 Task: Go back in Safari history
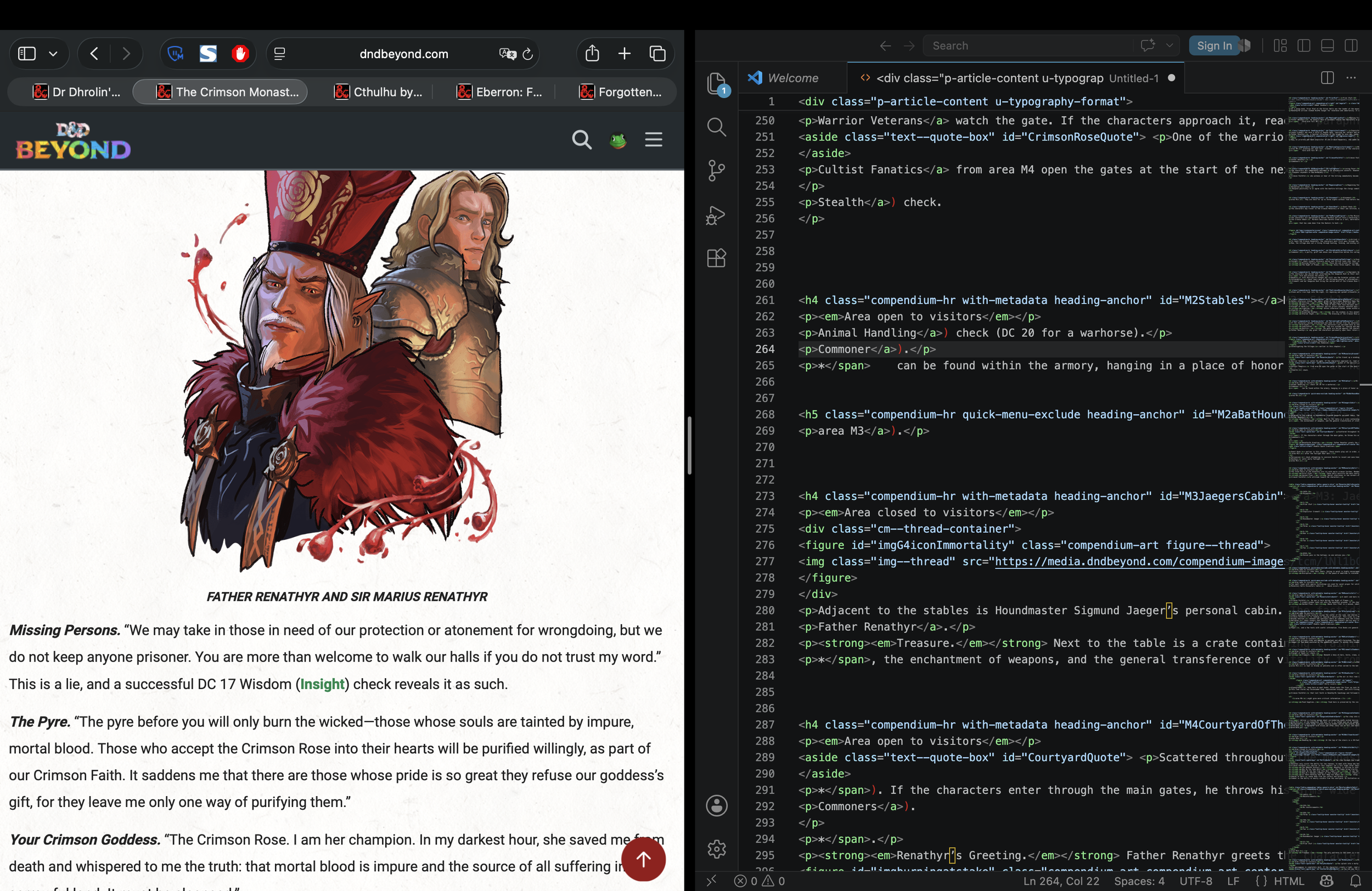(x=94, y=54)
